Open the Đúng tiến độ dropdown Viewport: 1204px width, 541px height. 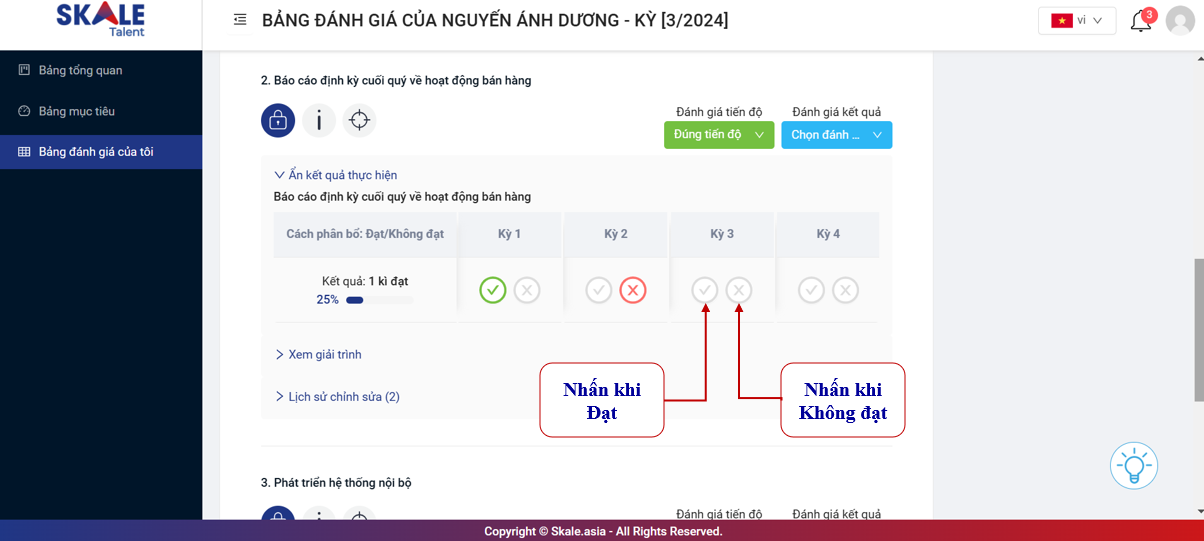tap(719, 135)
